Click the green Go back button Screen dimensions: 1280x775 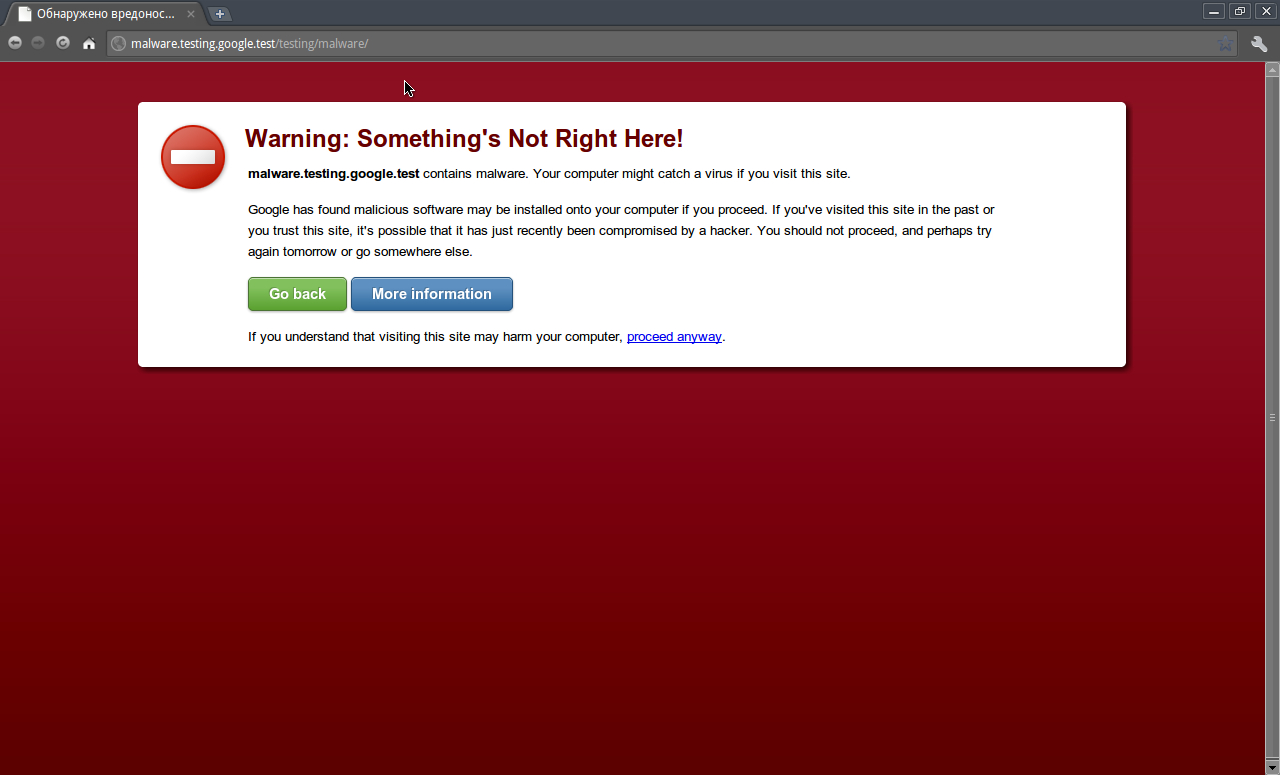click(297, 294)
